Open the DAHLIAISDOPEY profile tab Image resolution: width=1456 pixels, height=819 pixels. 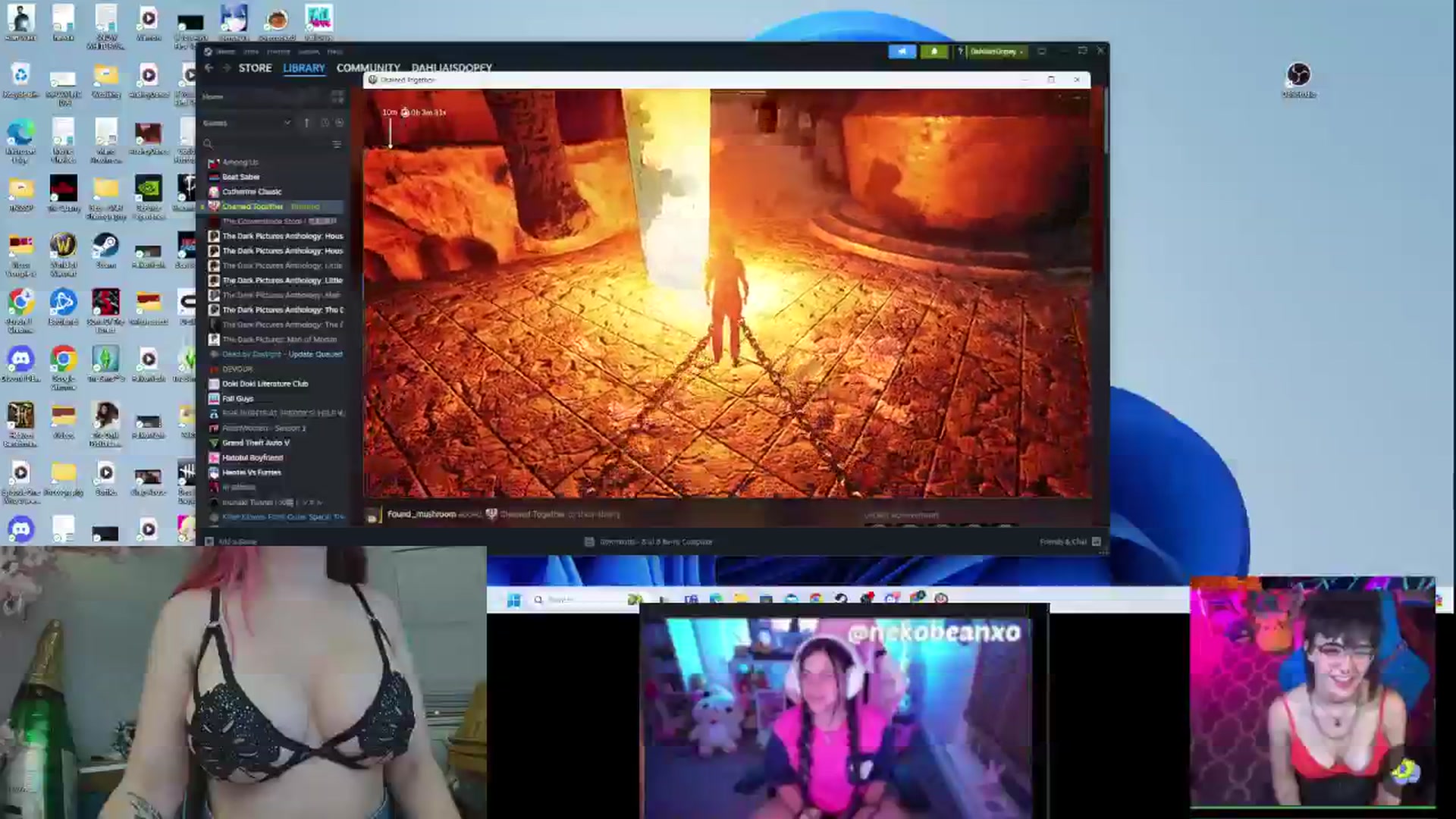(451, 67)
